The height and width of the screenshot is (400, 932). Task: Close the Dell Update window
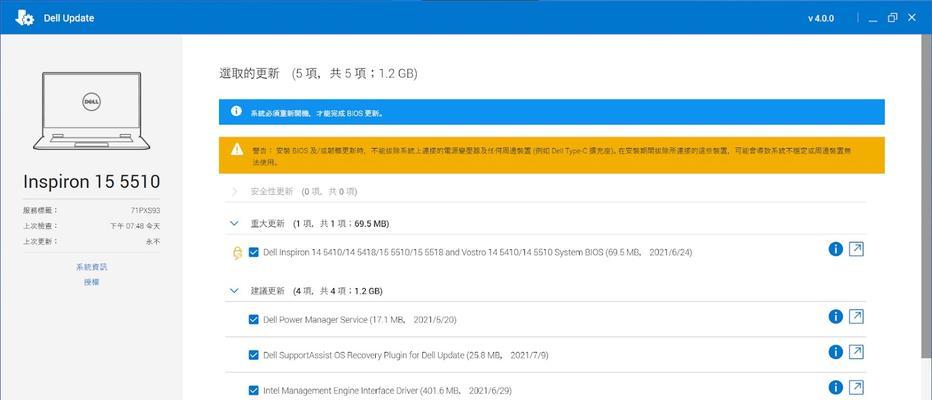[912, 18]
